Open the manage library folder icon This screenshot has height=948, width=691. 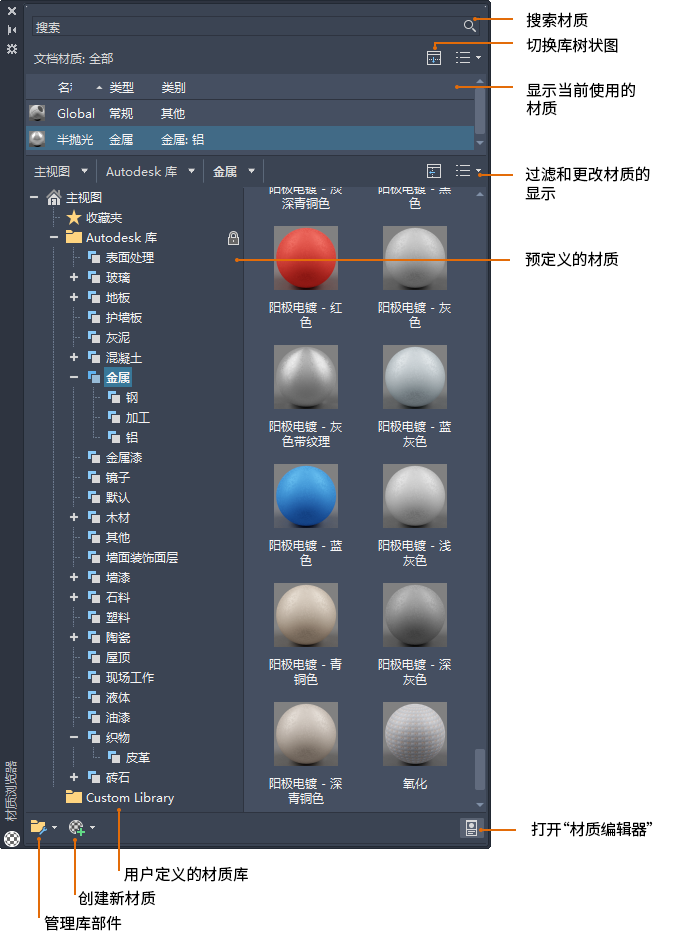coord(39,827)
